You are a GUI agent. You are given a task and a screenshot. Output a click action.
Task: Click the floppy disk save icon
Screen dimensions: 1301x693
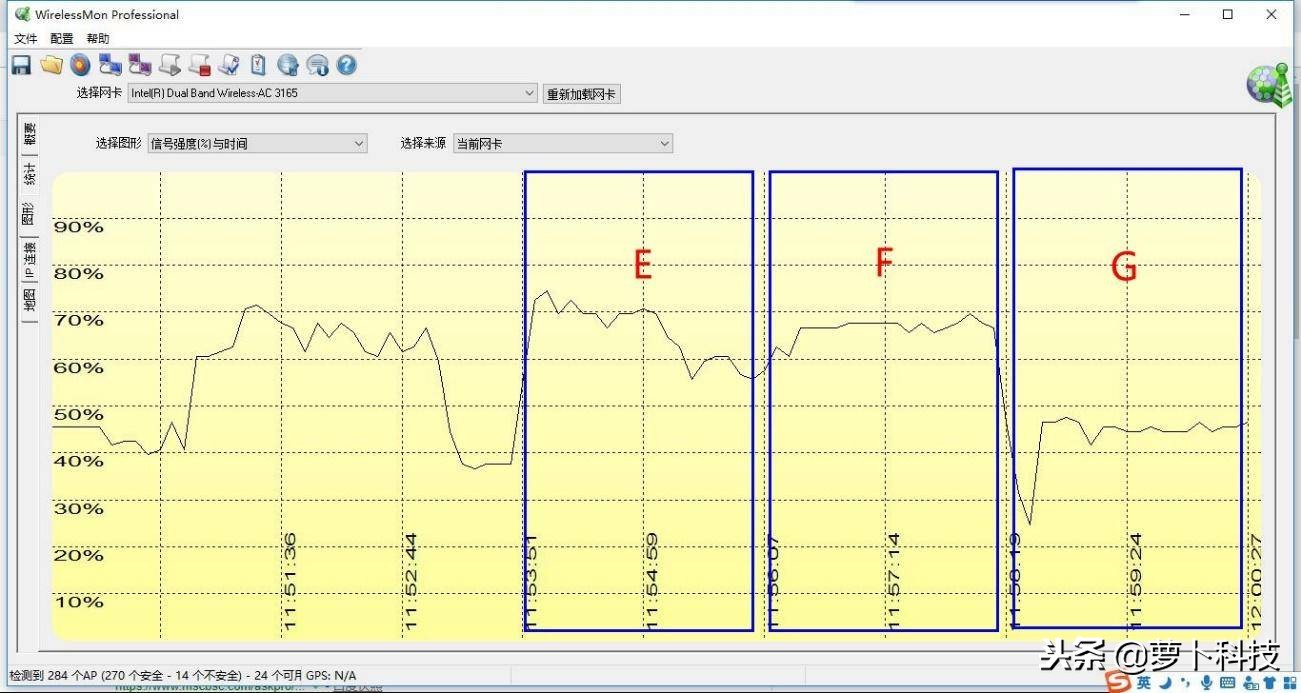click(x=21, y=66)
